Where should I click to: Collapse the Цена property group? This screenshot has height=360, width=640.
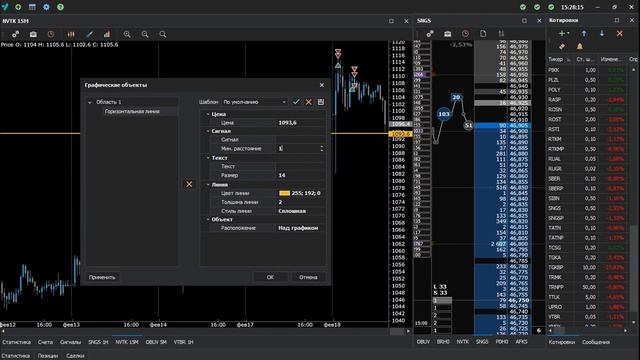208,114
